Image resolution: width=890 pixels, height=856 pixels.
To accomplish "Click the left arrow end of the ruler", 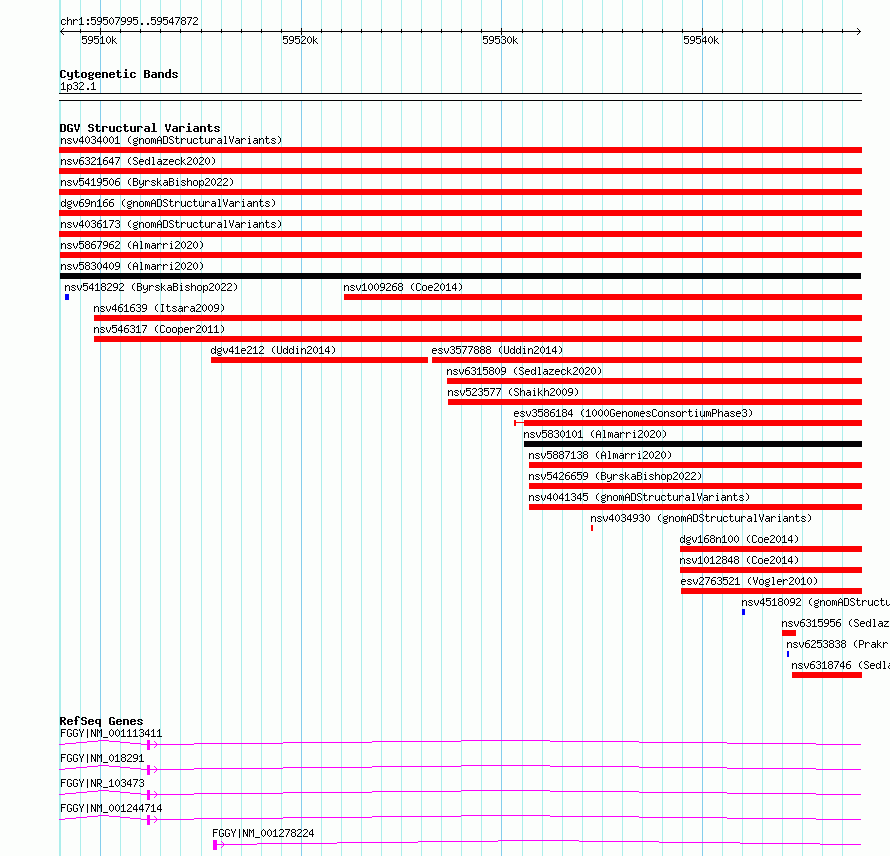I will coord(62,32).
